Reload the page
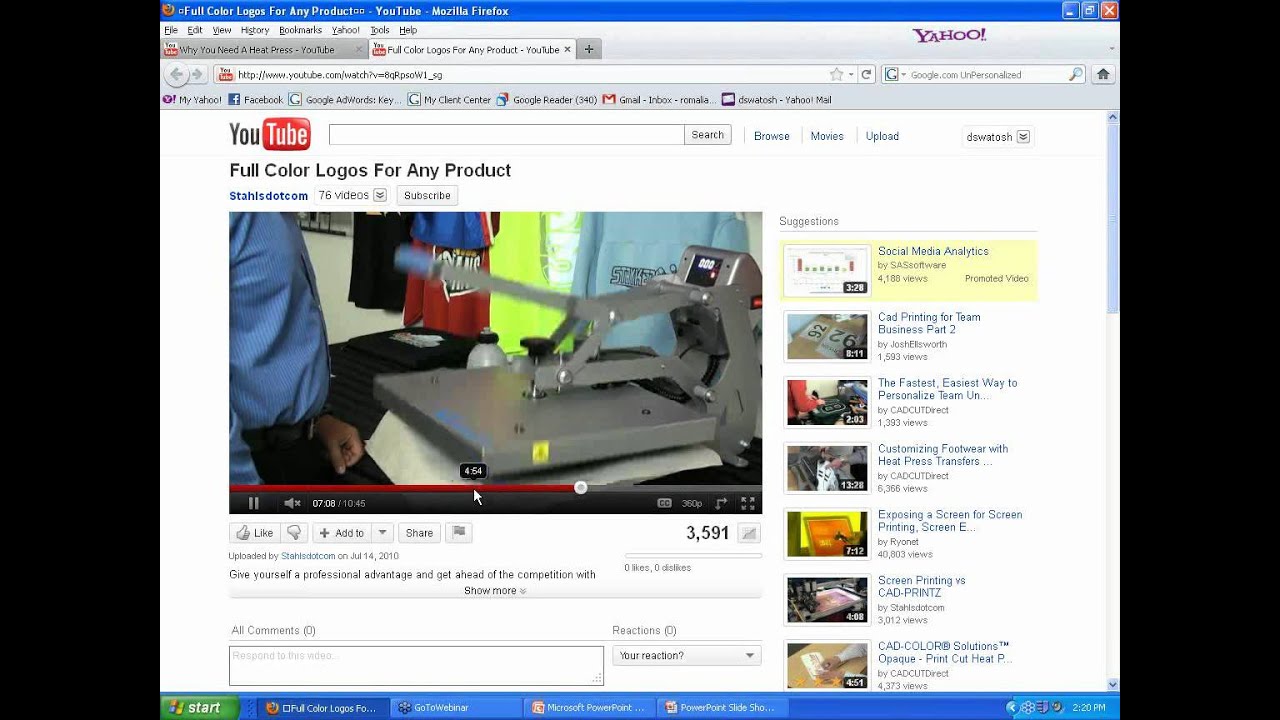This screenshot has height=720, width=1280. 866,74
